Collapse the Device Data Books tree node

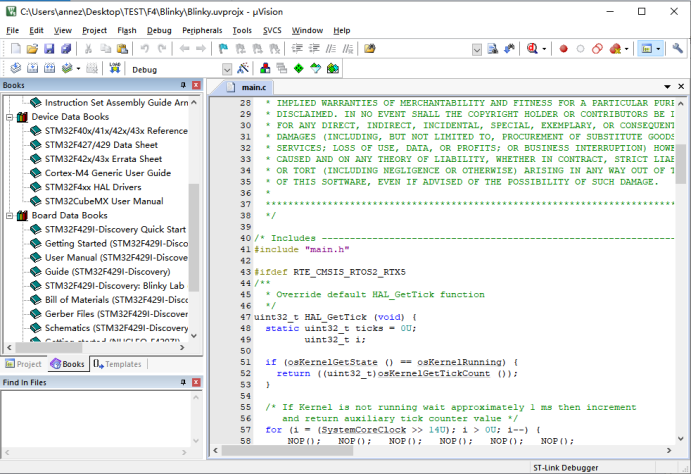pos(9,117)
